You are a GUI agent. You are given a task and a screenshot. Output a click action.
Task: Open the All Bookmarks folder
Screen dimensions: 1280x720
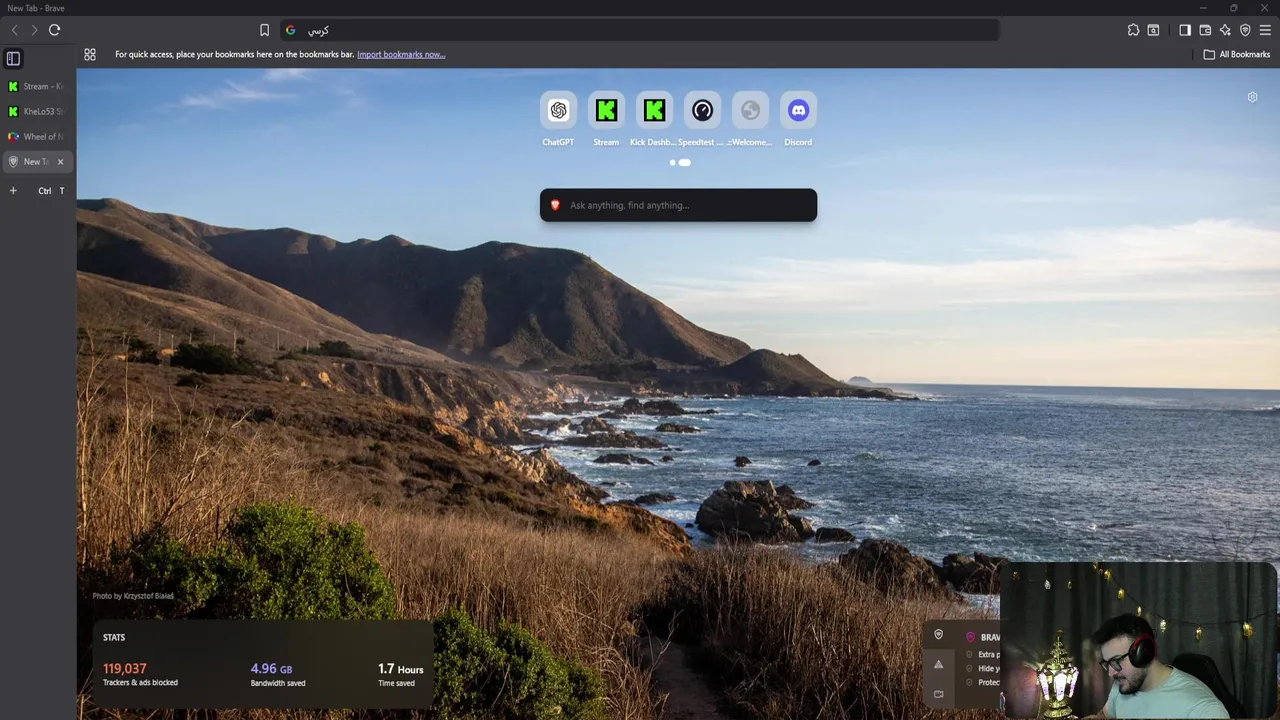[x=1237, y=54]
